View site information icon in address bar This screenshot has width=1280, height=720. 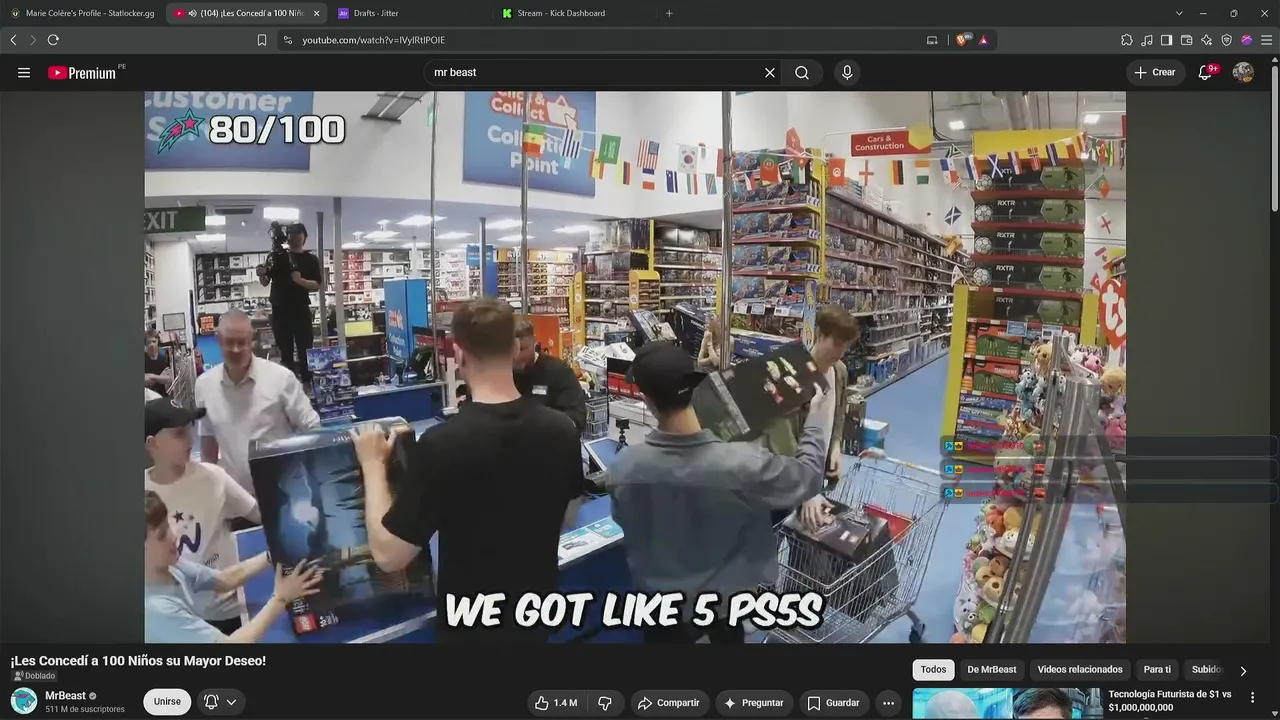point(288,40)
